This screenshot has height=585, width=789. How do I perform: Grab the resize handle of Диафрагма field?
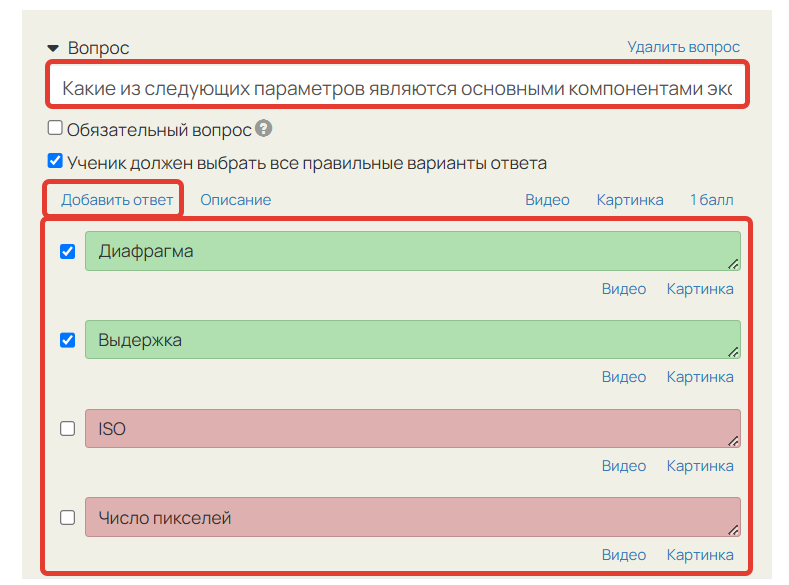(734, 264)
